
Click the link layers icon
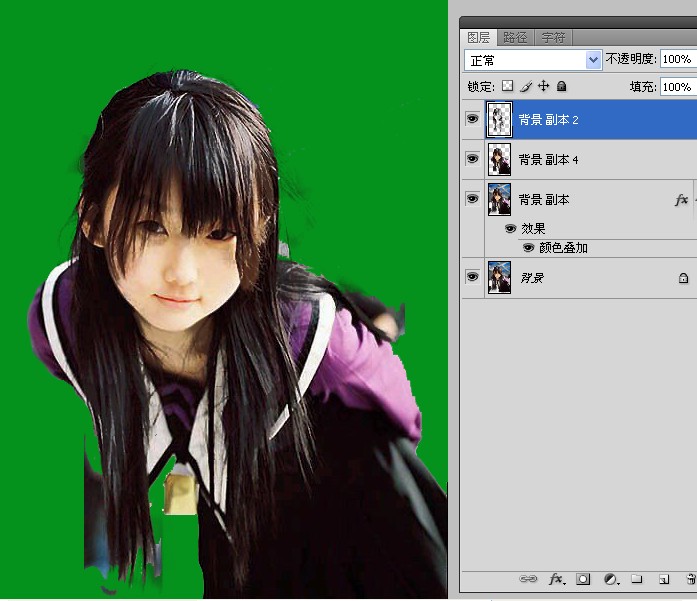(x=528, y=579)
